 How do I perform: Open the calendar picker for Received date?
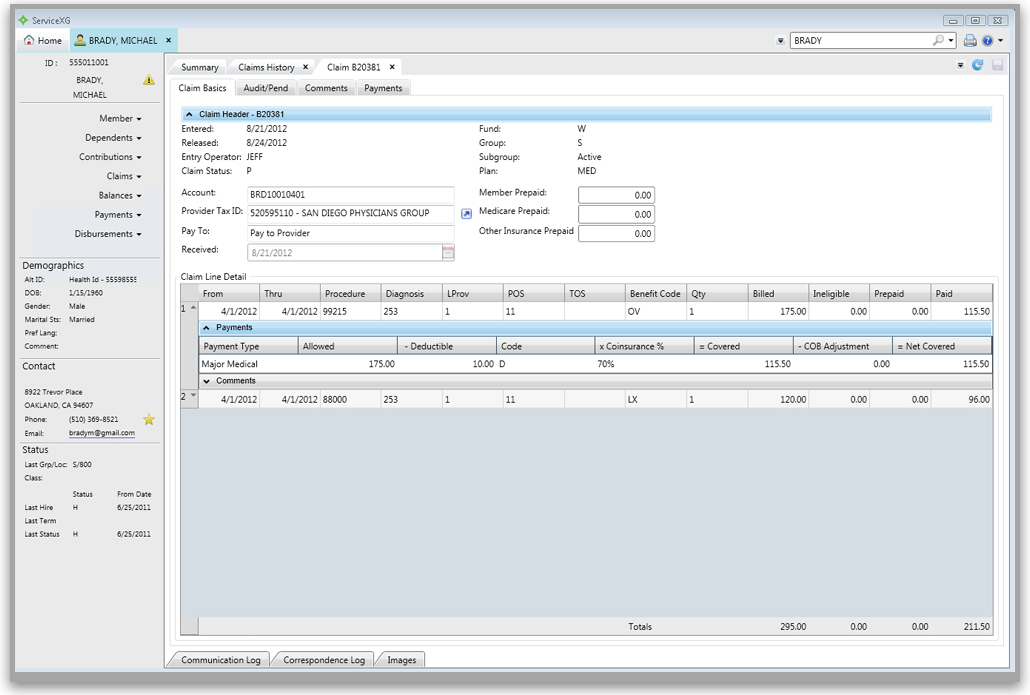tap(448, 253)
